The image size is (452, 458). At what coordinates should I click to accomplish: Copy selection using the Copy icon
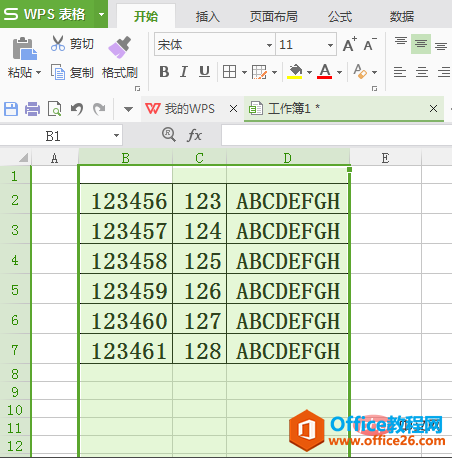point(58,72)
